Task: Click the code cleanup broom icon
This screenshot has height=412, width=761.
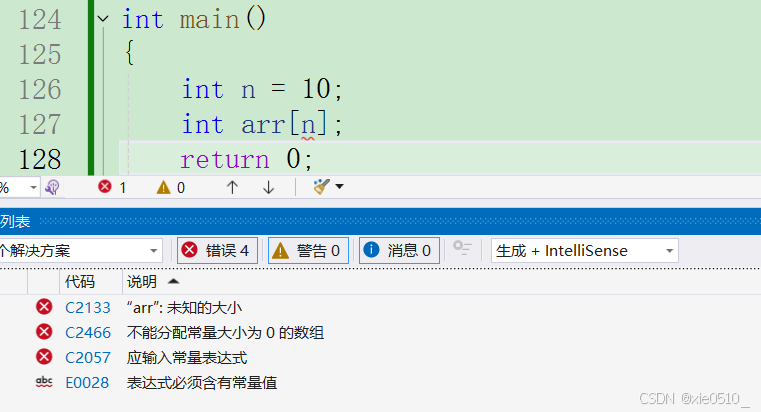Action: coord(321,187)
